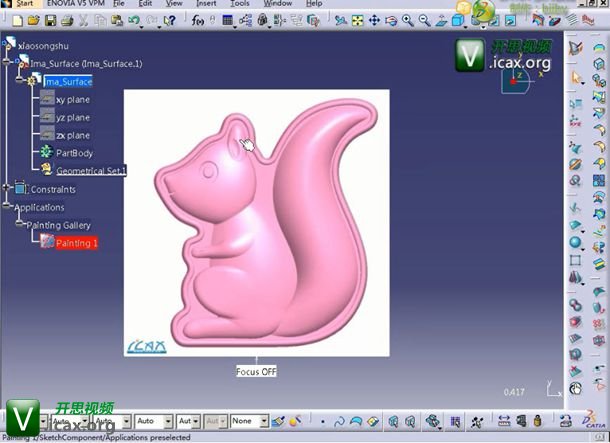Open the Select tool flyout arrow

coord(583,83)
